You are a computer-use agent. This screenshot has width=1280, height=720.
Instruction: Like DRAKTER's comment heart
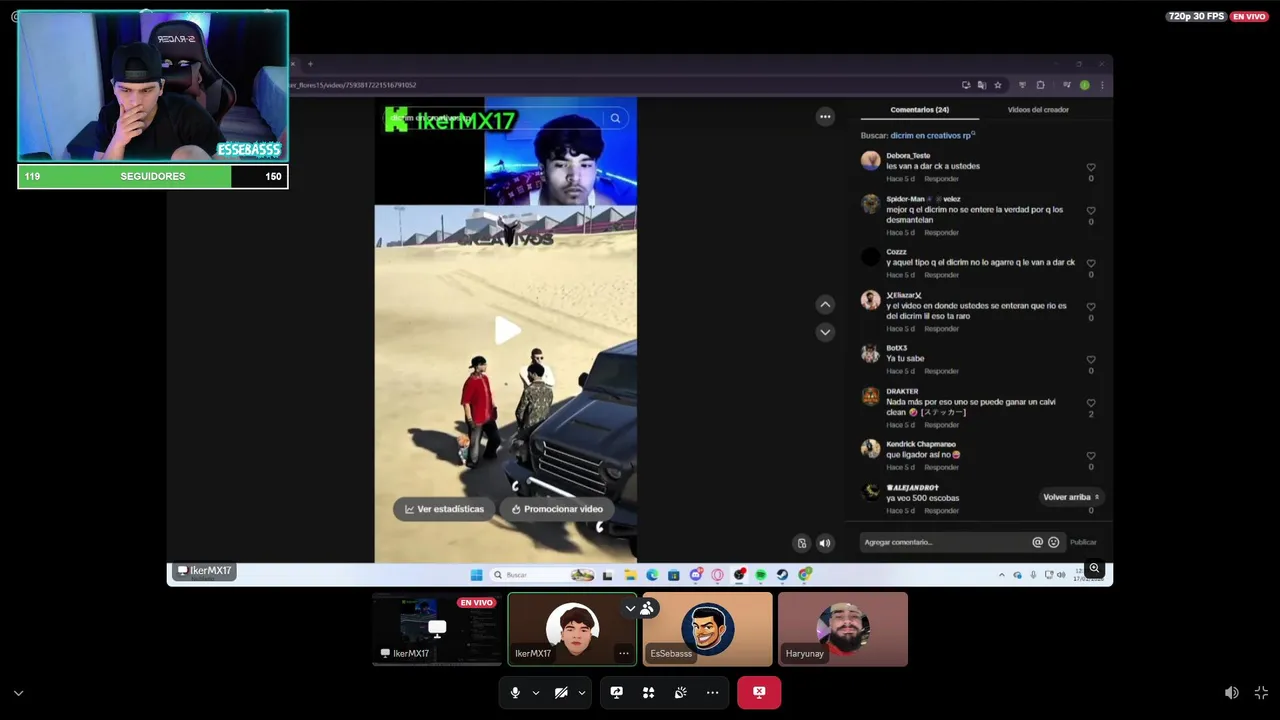pos(1091,402)
